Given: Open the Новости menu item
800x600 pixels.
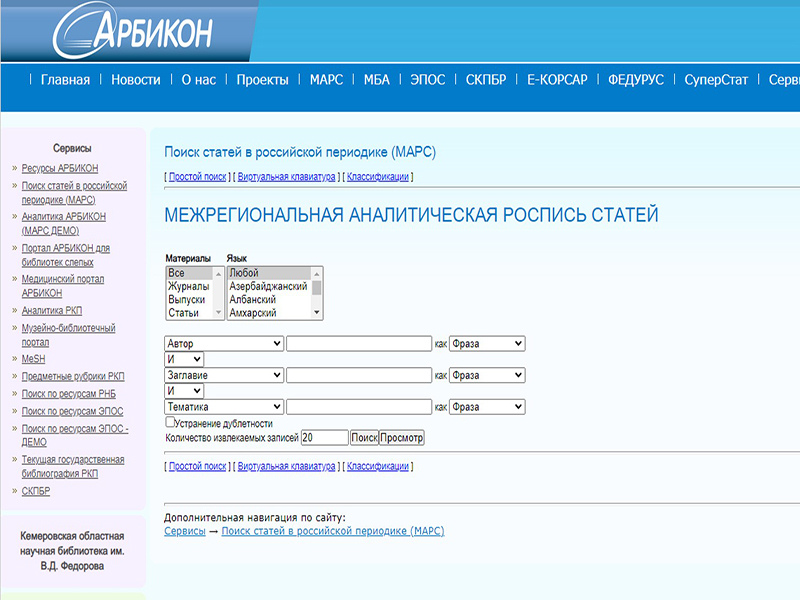Looking at the screenshot, I should 136,80.
